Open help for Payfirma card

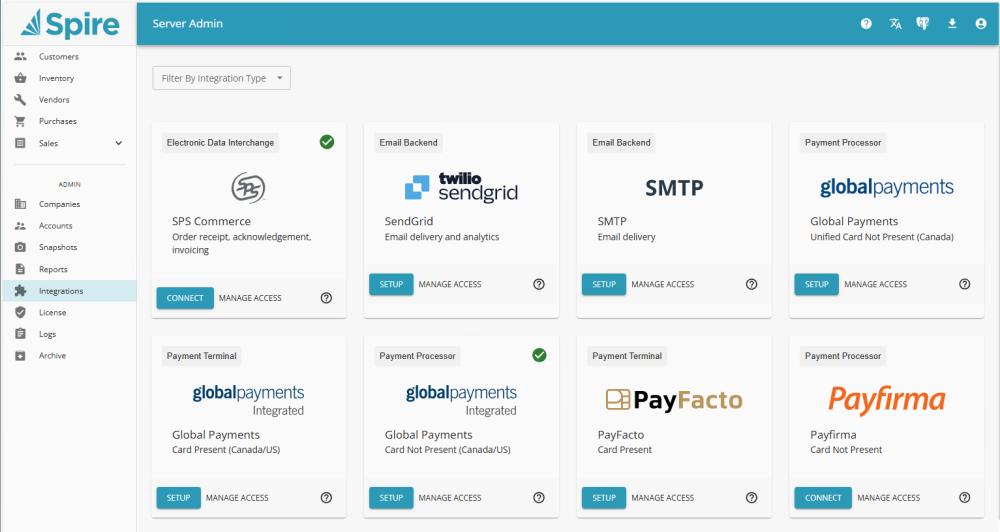pyautogui.click(x=965, y=498)
